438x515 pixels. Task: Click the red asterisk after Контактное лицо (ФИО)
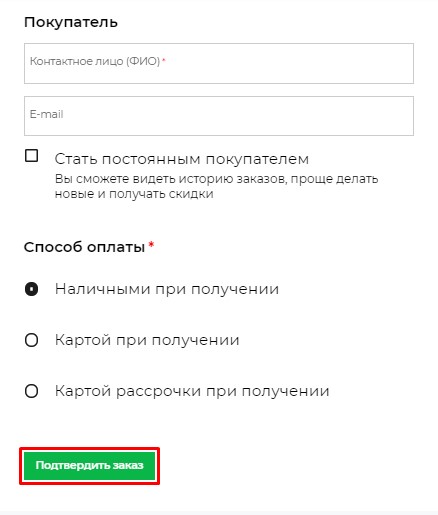[164, 60]
